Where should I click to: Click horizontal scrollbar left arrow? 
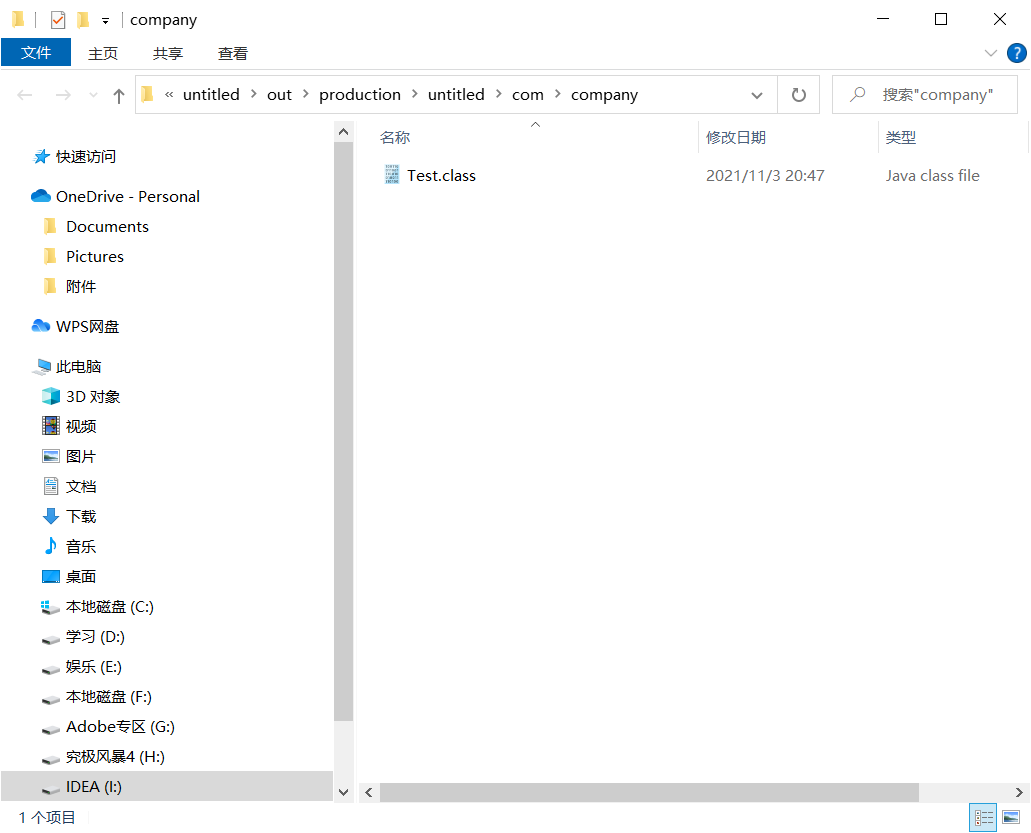point(369,792)
